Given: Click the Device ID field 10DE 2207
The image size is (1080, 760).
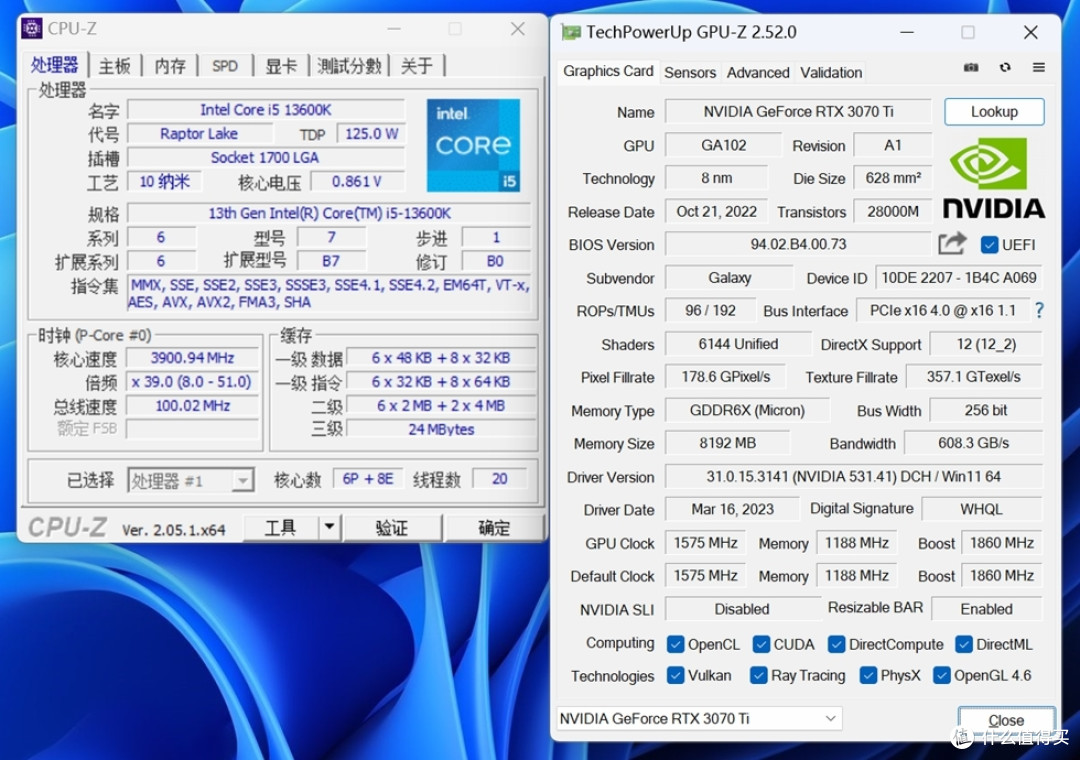Looking at the screenshot, I should [x=959, y=278].
